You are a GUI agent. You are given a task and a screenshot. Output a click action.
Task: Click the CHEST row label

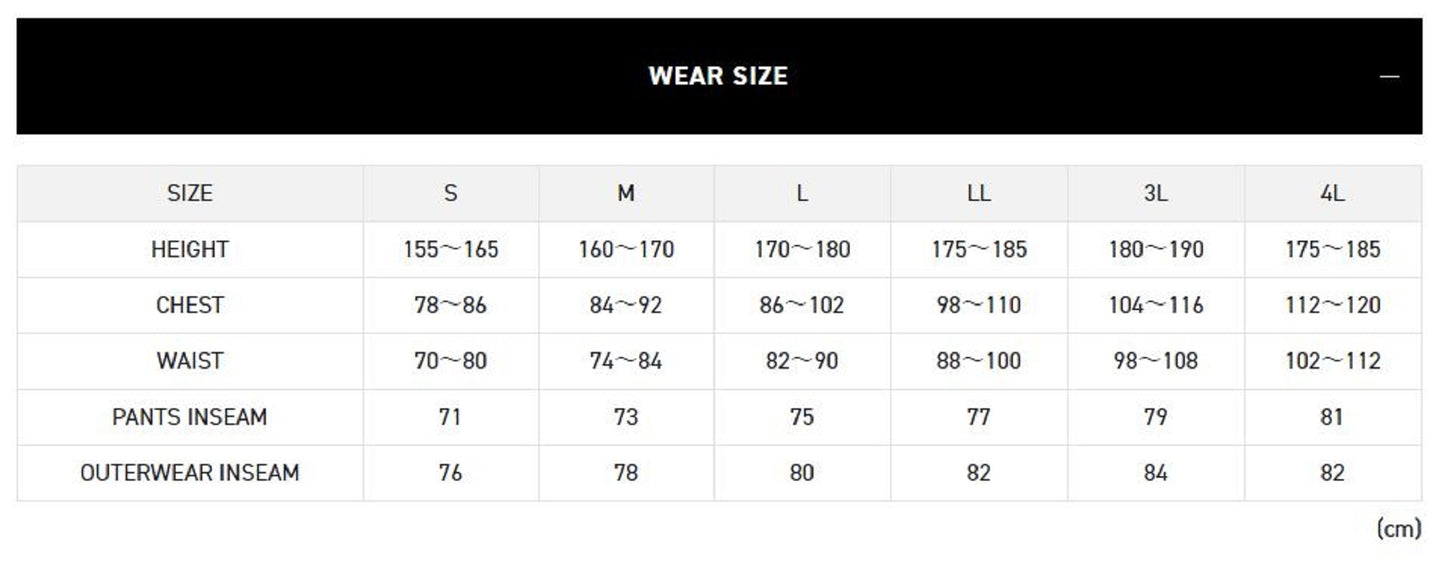[190, 306]
